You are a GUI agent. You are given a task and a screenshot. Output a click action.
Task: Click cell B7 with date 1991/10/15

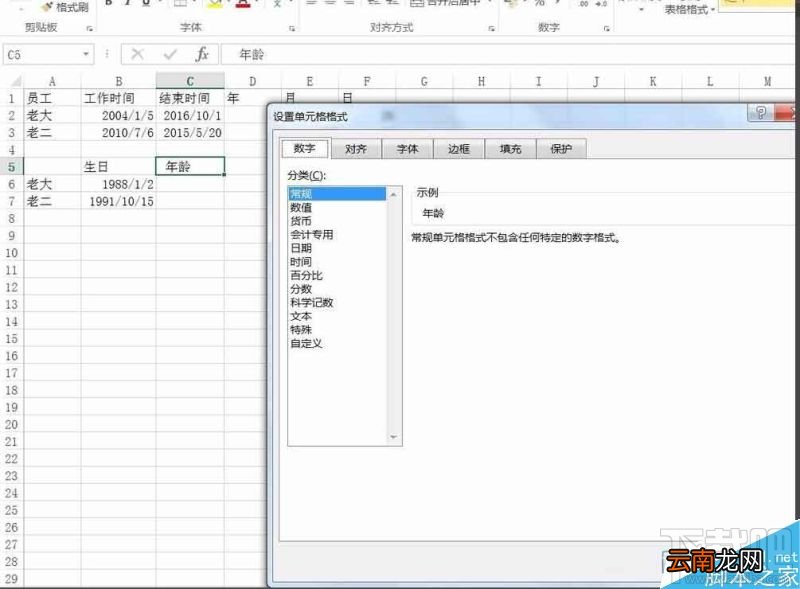point(118,202)
